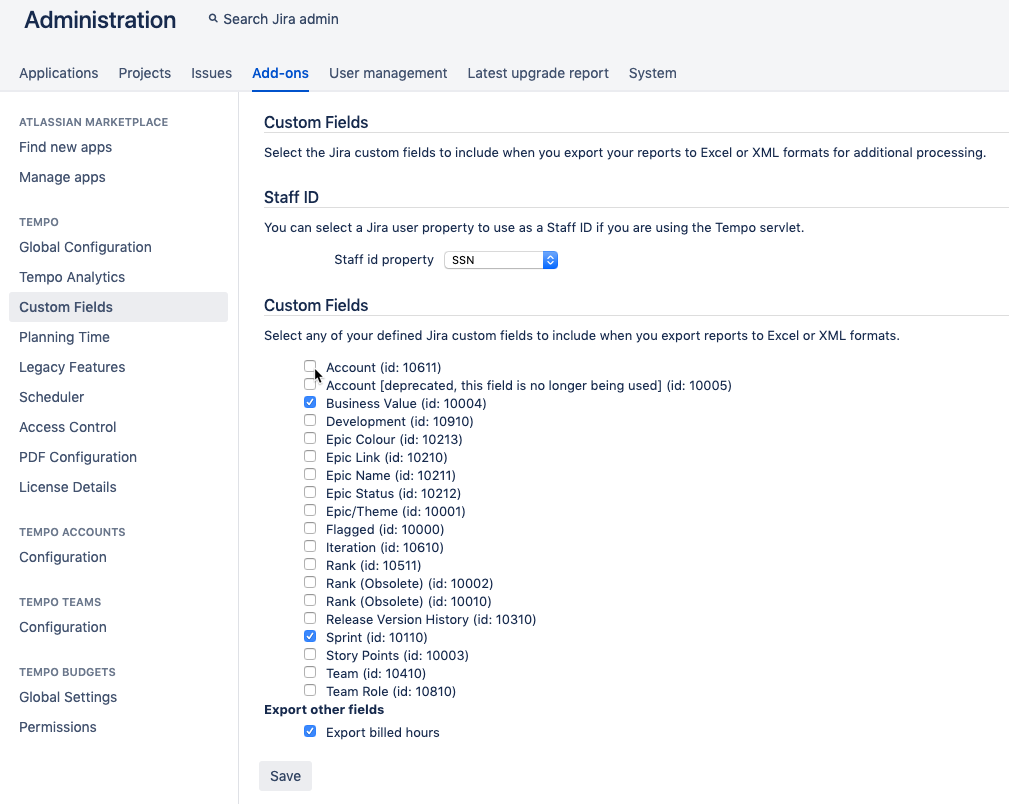
Task: Check the Epic Link field
Action: click(310, 457)
